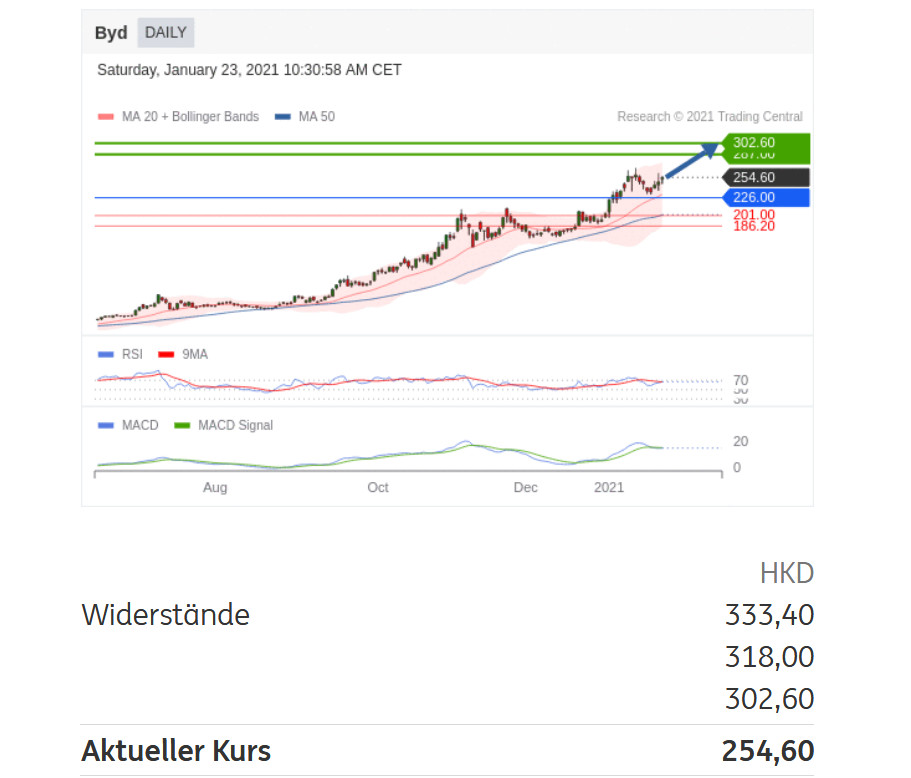Click the Widerstände row label
Viewport: 911px width, 778px height.
coord(165,614)
